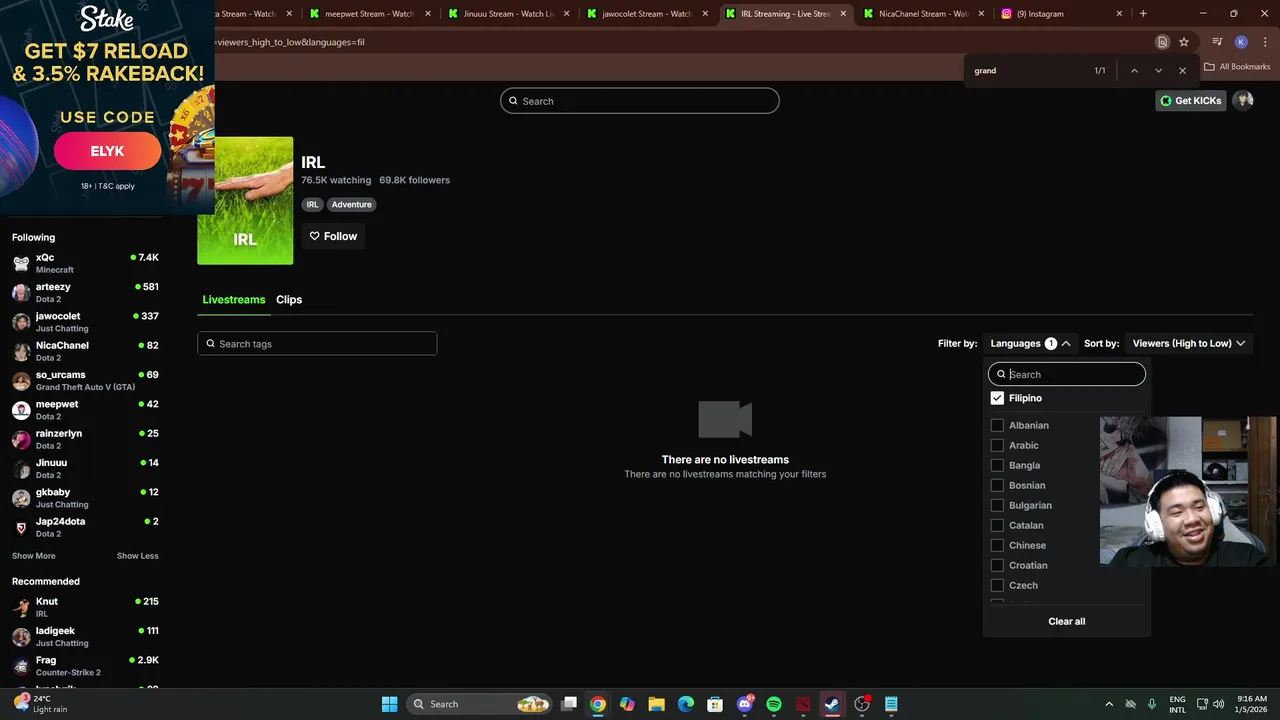
Task: Click the Search tags field
Action: (317, 344)
